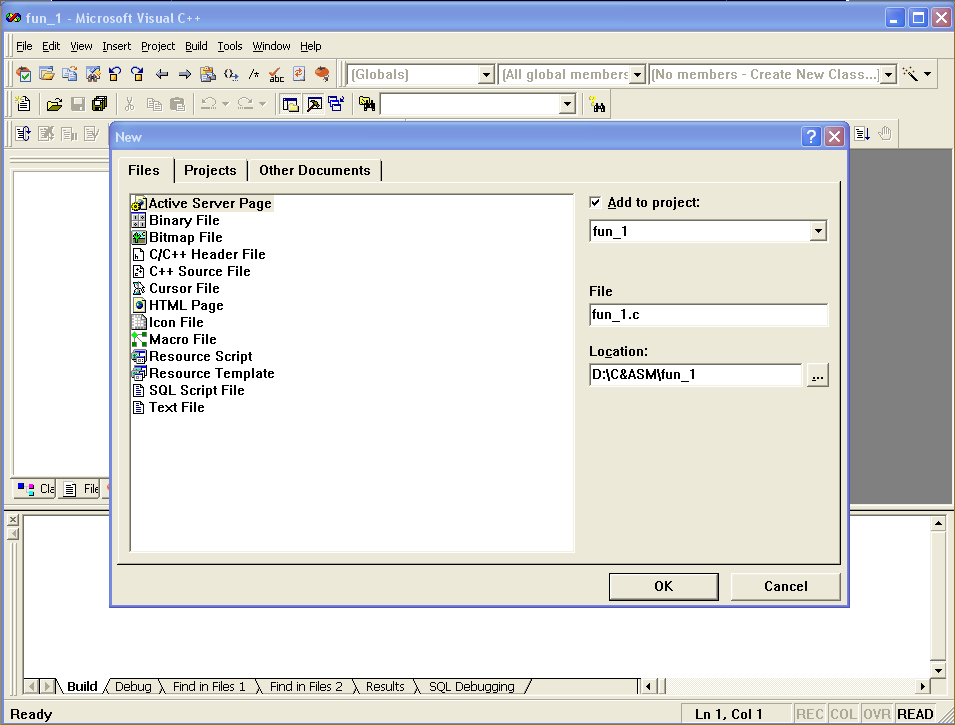Viewport: 955px width, 725px height.
Task: Toggle the Workspace window icon
Action: (290, 104)
